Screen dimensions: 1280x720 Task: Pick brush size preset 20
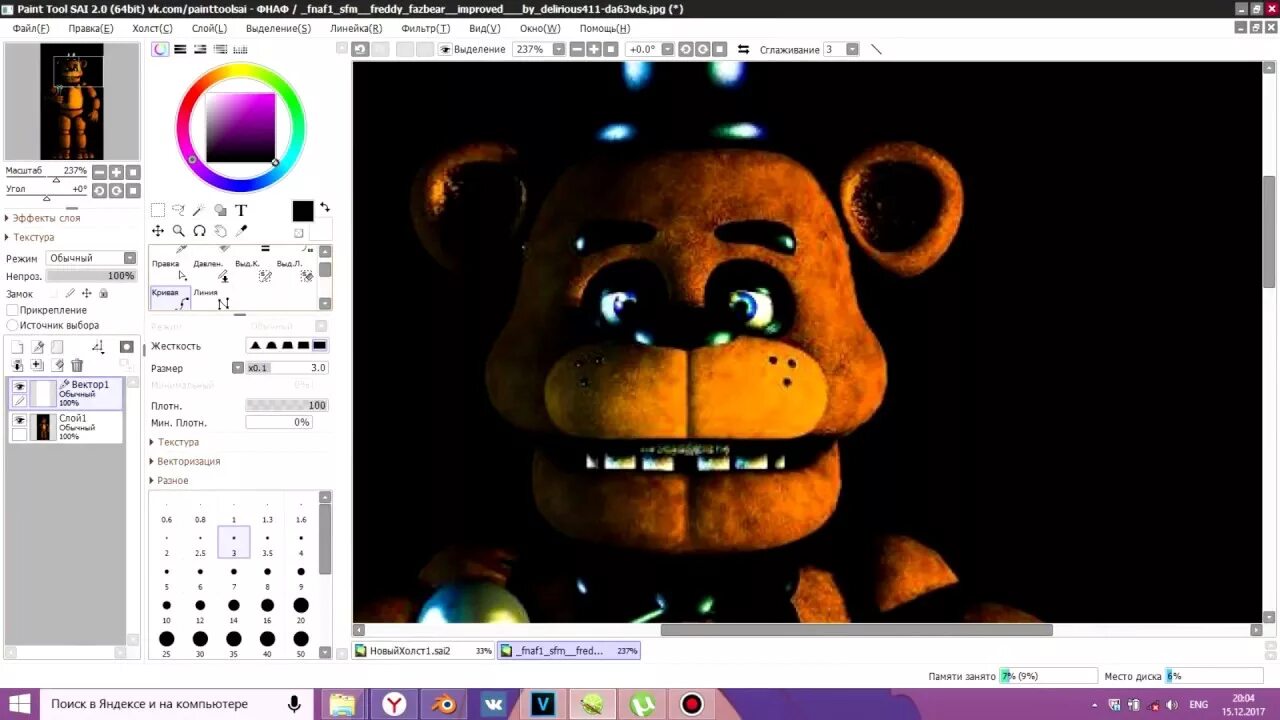click(301, 612)
